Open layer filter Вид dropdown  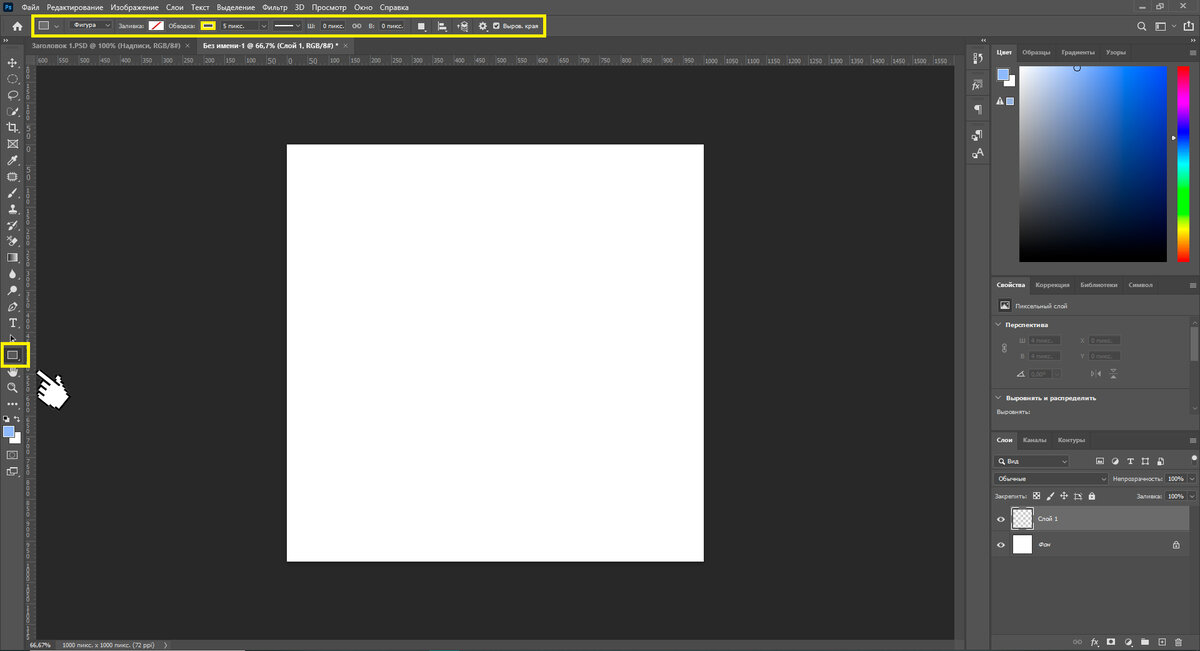click(x=1032, y=461)
